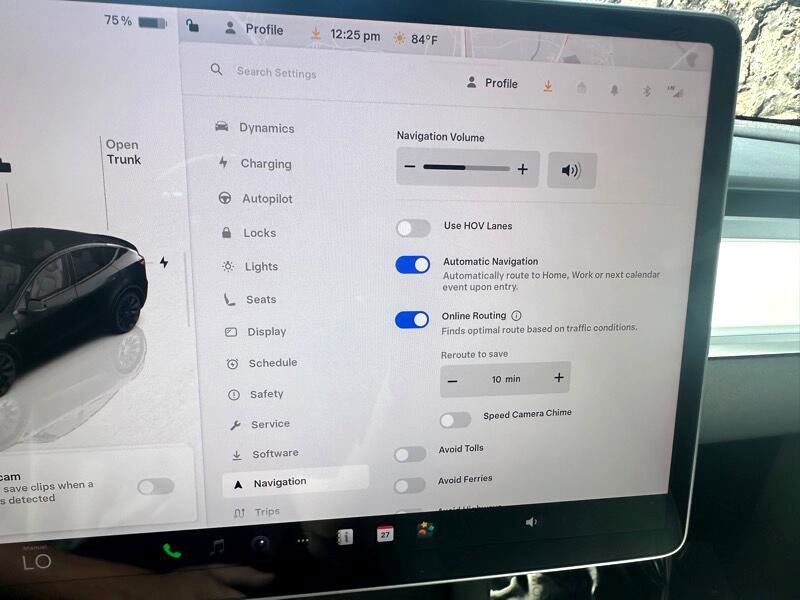Tap the speaker icon beside Navigation Volume

[571, 170]
